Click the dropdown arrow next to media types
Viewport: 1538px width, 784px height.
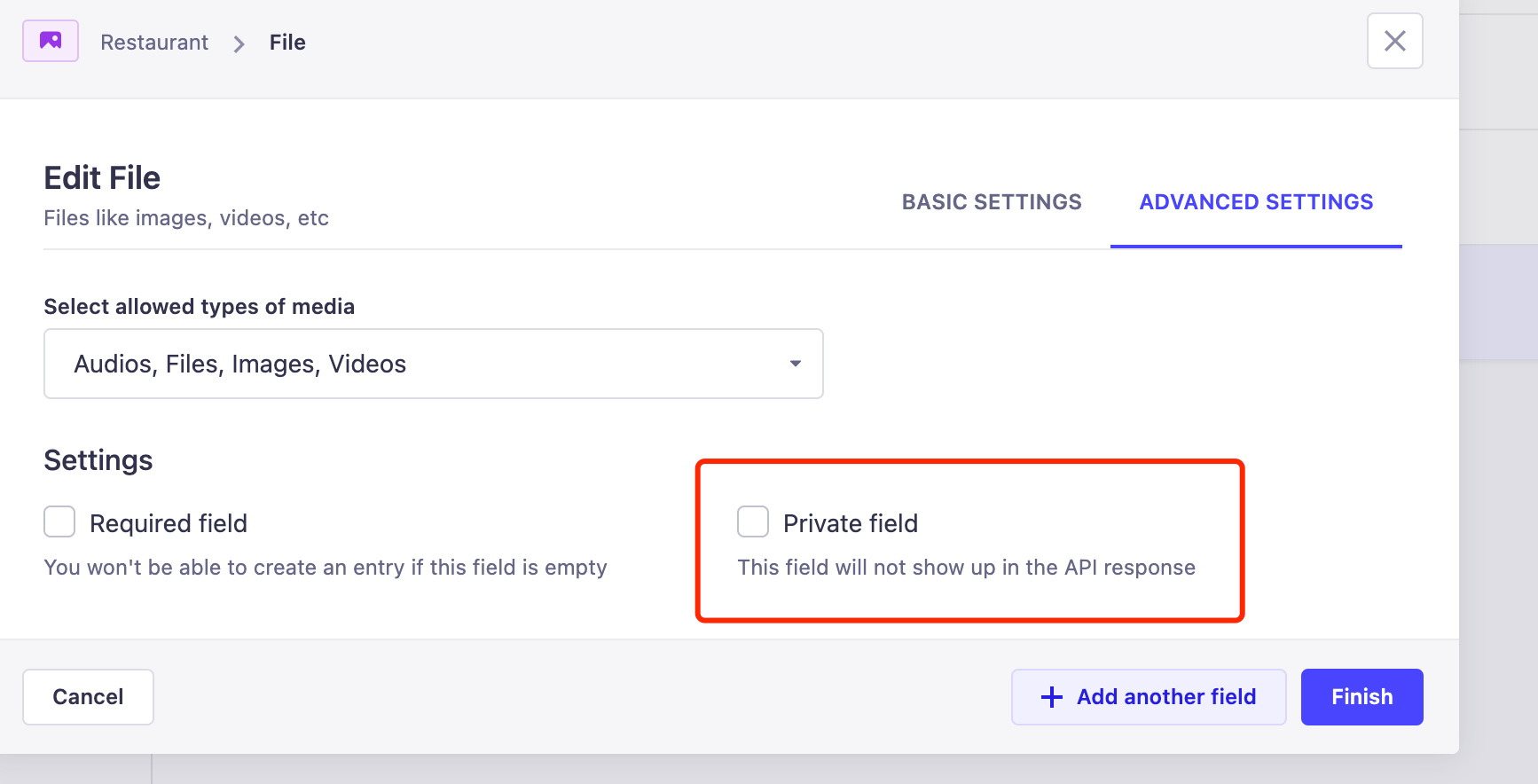click(796, 364)
